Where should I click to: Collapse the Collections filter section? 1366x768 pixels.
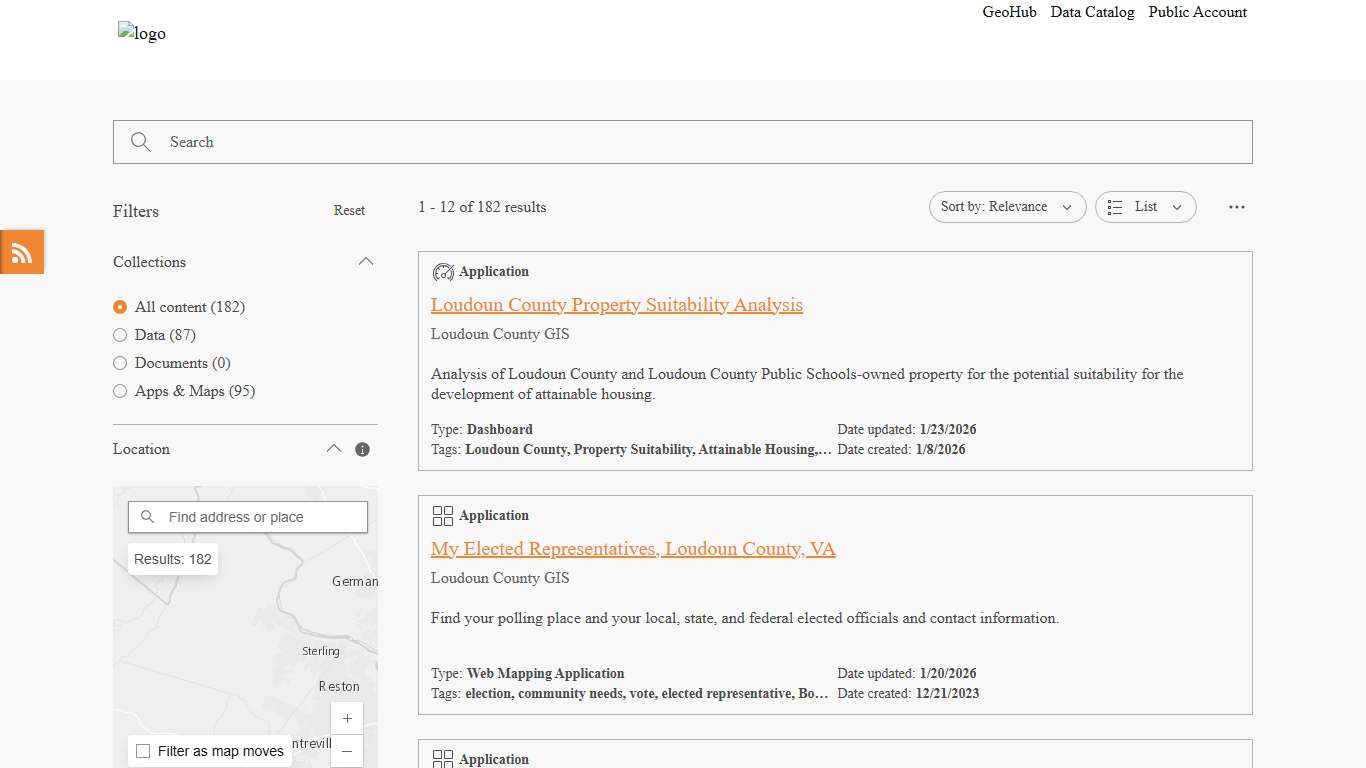366,262
